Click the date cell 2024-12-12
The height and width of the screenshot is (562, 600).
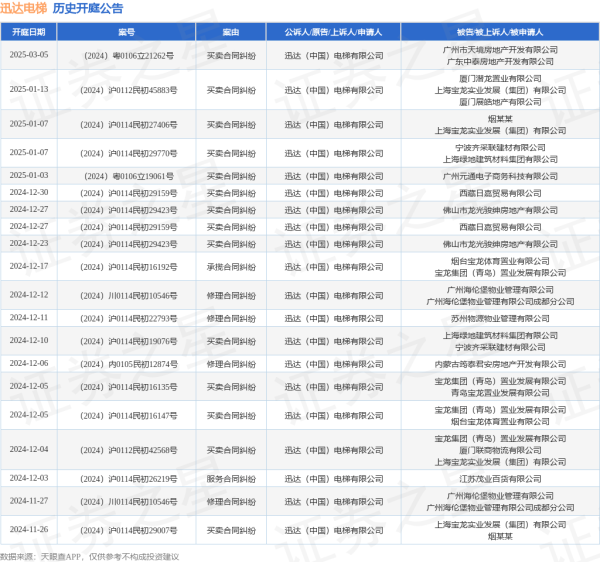29,295
